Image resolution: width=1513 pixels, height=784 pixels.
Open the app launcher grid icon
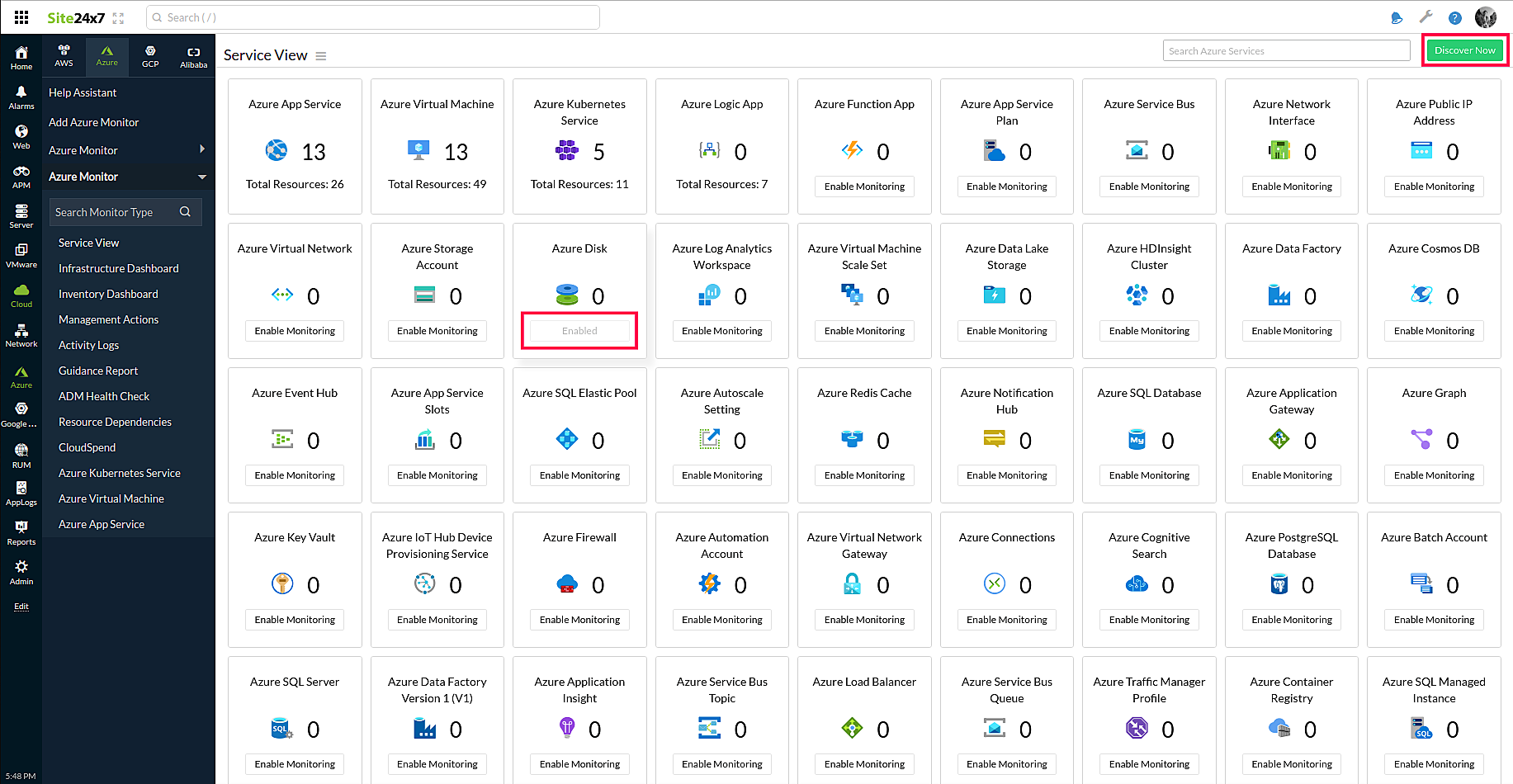click(21, 17)
